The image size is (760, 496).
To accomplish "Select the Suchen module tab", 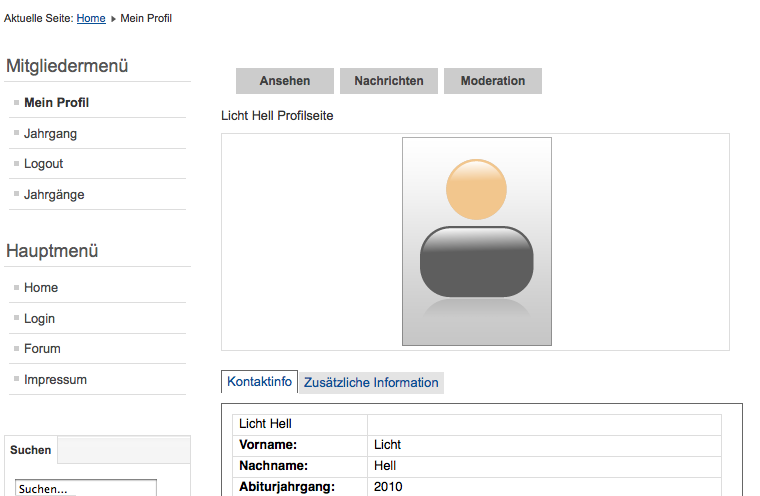I will (31, 450).
